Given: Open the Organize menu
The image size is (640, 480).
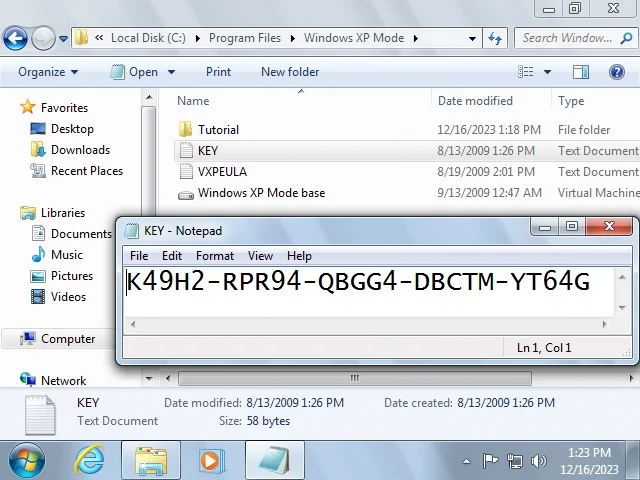Looking at the screenshot, I should tap(48, 72).
